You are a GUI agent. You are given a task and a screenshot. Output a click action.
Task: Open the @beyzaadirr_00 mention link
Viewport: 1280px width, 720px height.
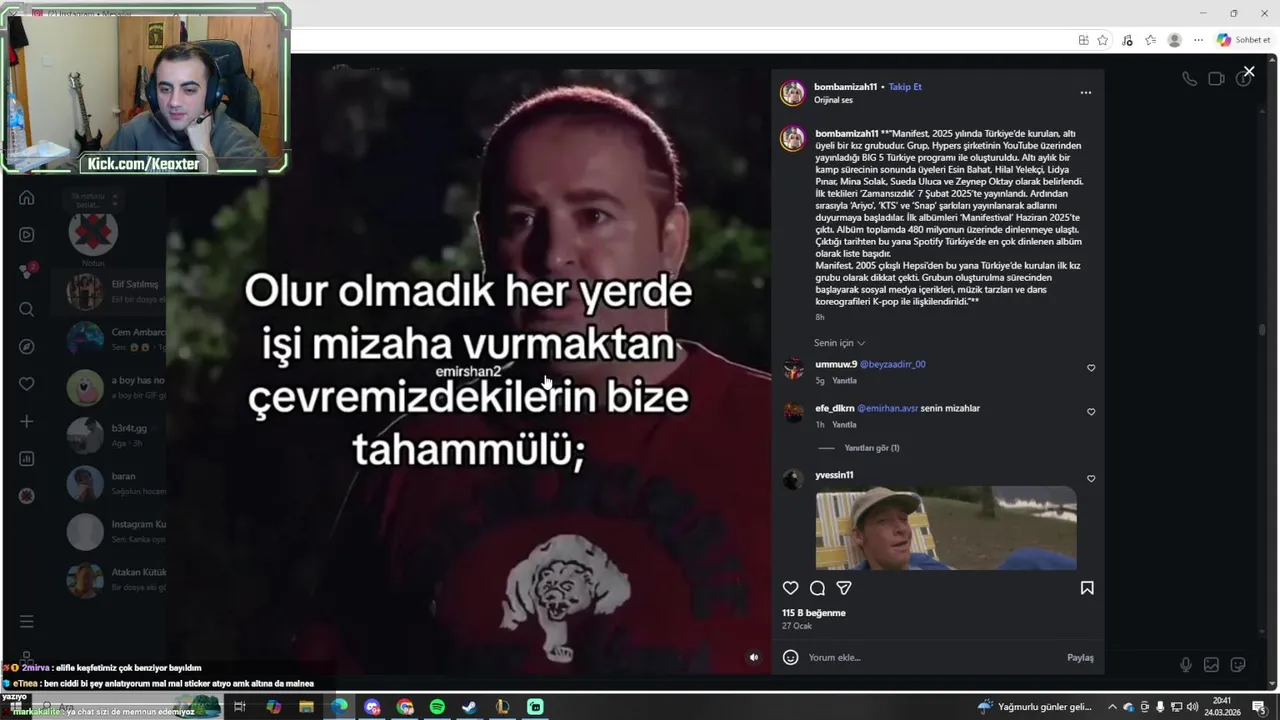tap(893, 364)
